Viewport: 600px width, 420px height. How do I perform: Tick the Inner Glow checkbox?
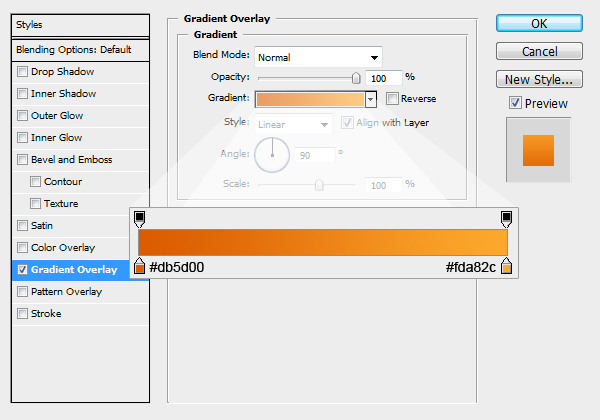(23, 137)
